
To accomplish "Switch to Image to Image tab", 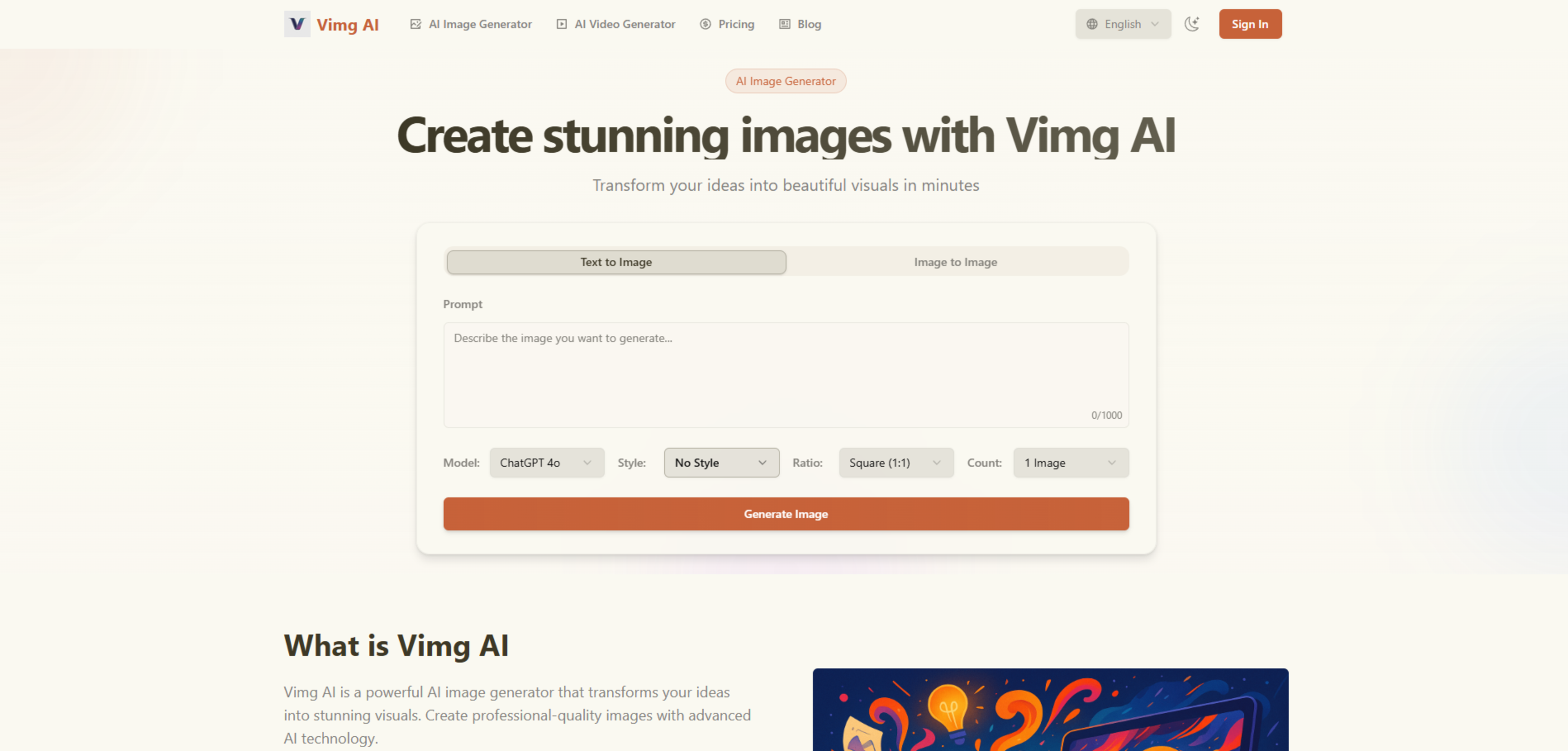I will tap(955, 262).
